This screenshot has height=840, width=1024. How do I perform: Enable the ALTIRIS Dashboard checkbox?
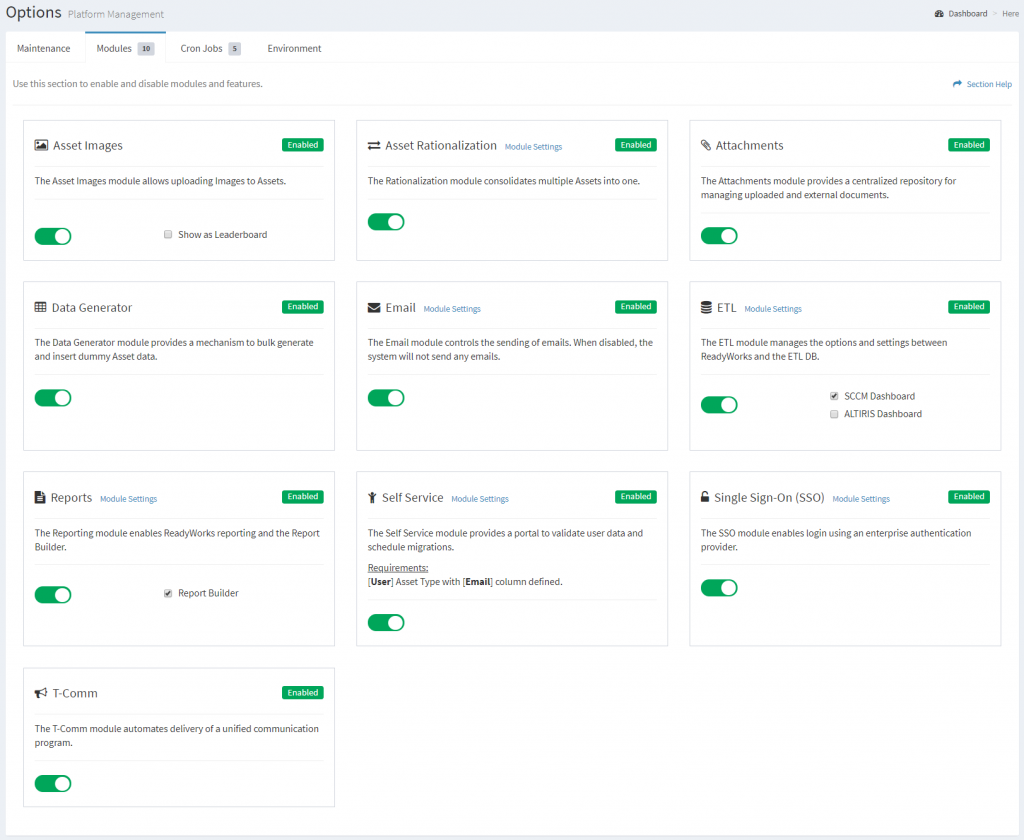pyautogui.click(x=834, y=414)
